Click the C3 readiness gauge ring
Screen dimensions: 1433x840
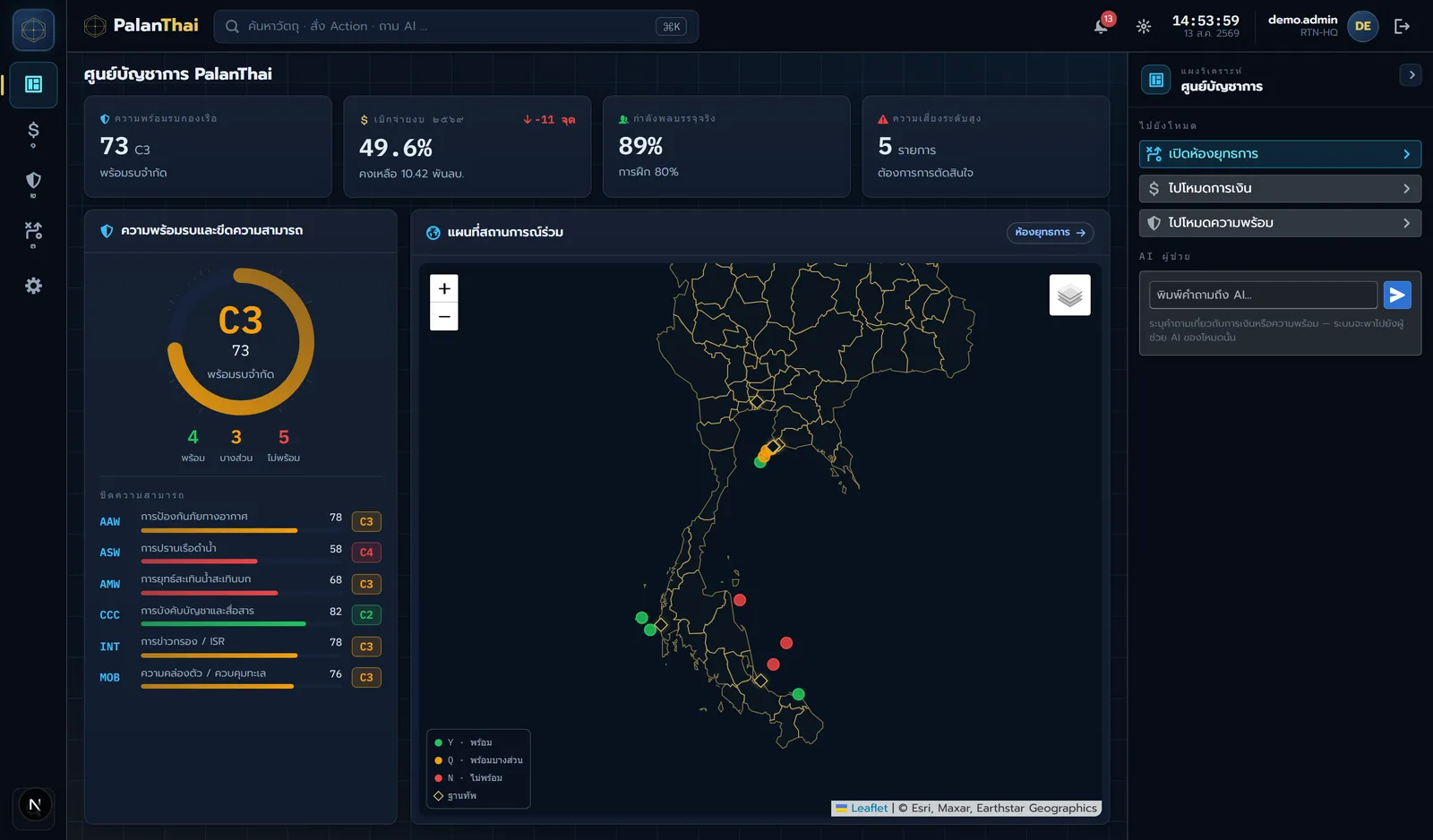(240, 341)
